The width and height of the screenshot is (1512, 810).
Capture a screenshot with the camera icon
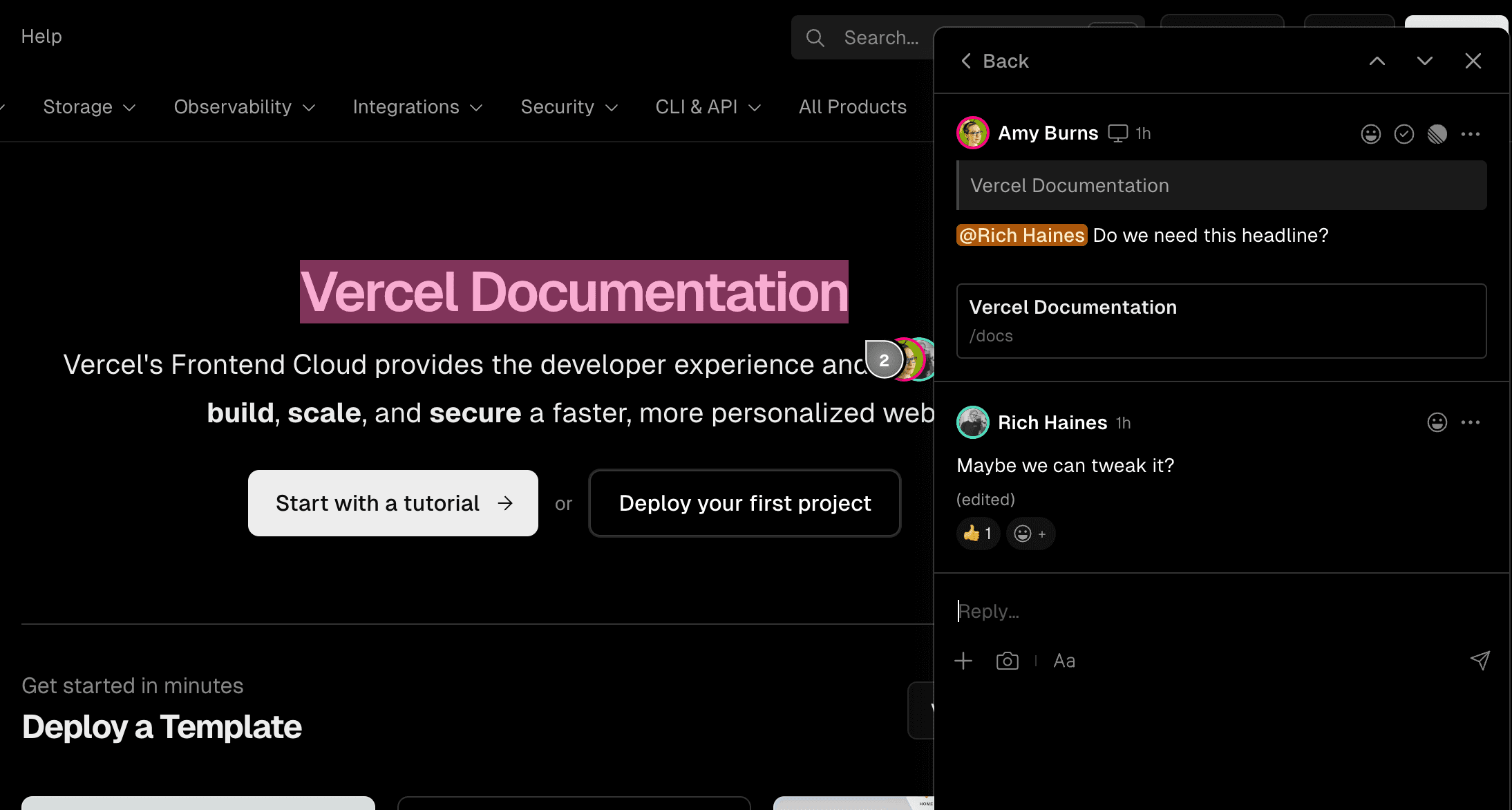point(1008,661)
